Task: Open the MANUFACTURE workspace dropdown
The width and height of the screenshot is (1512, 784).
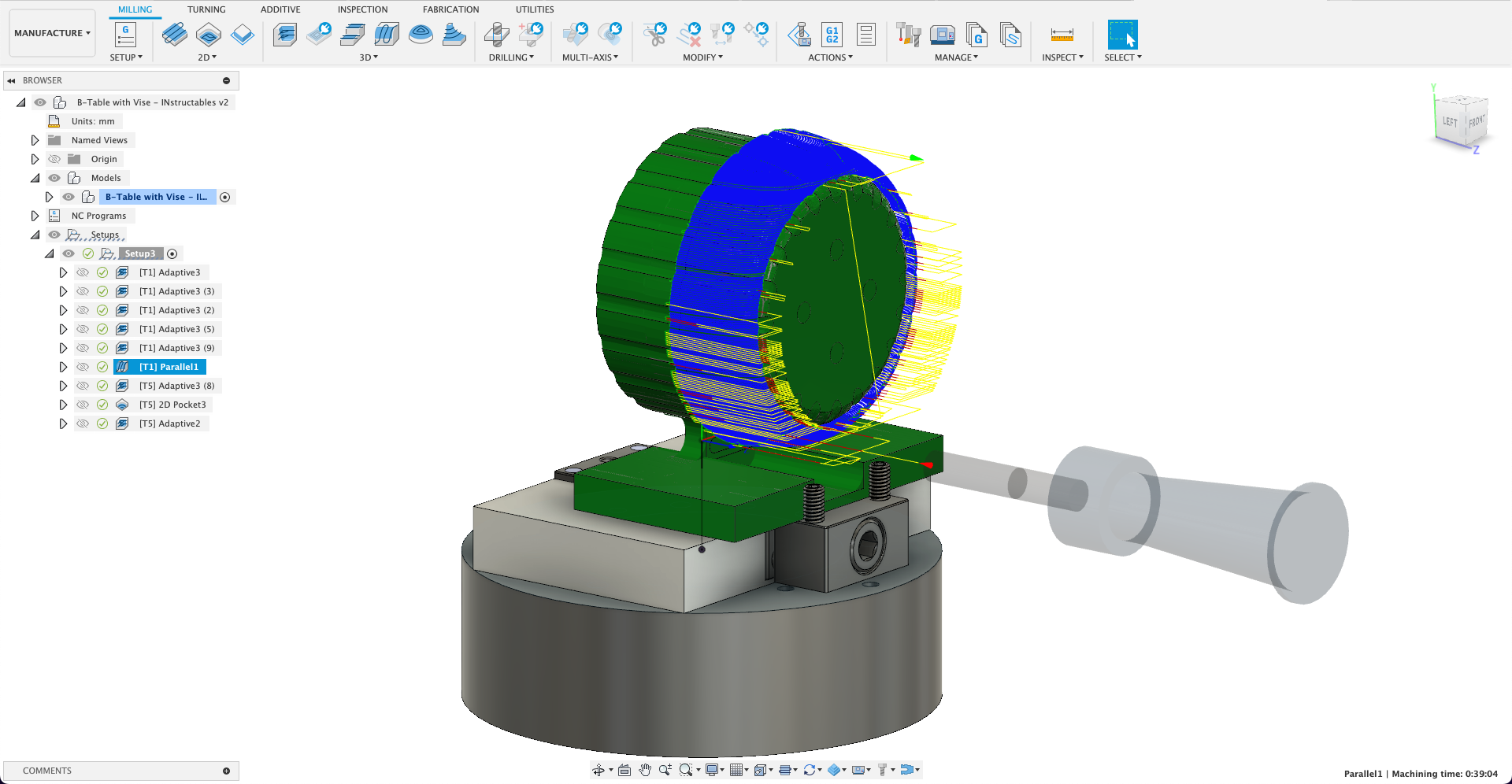Action: (52, 33)
